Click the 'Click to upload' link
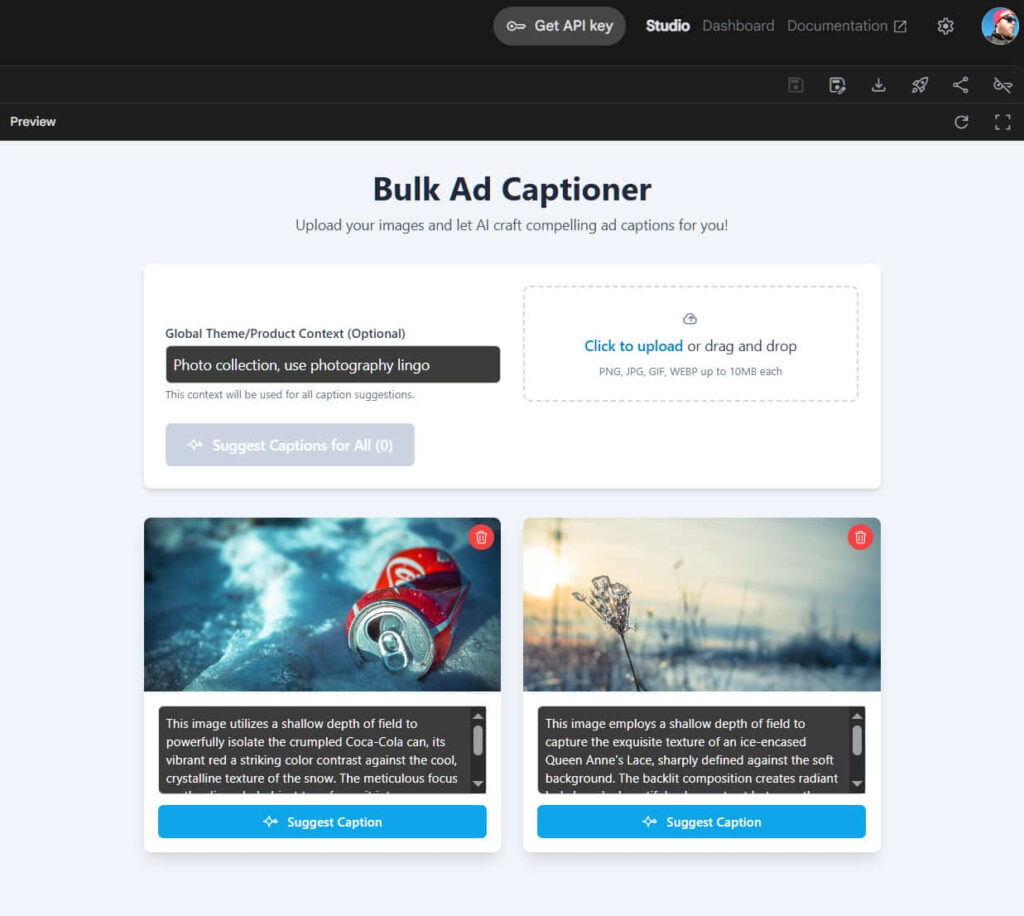 coord(633,346)
